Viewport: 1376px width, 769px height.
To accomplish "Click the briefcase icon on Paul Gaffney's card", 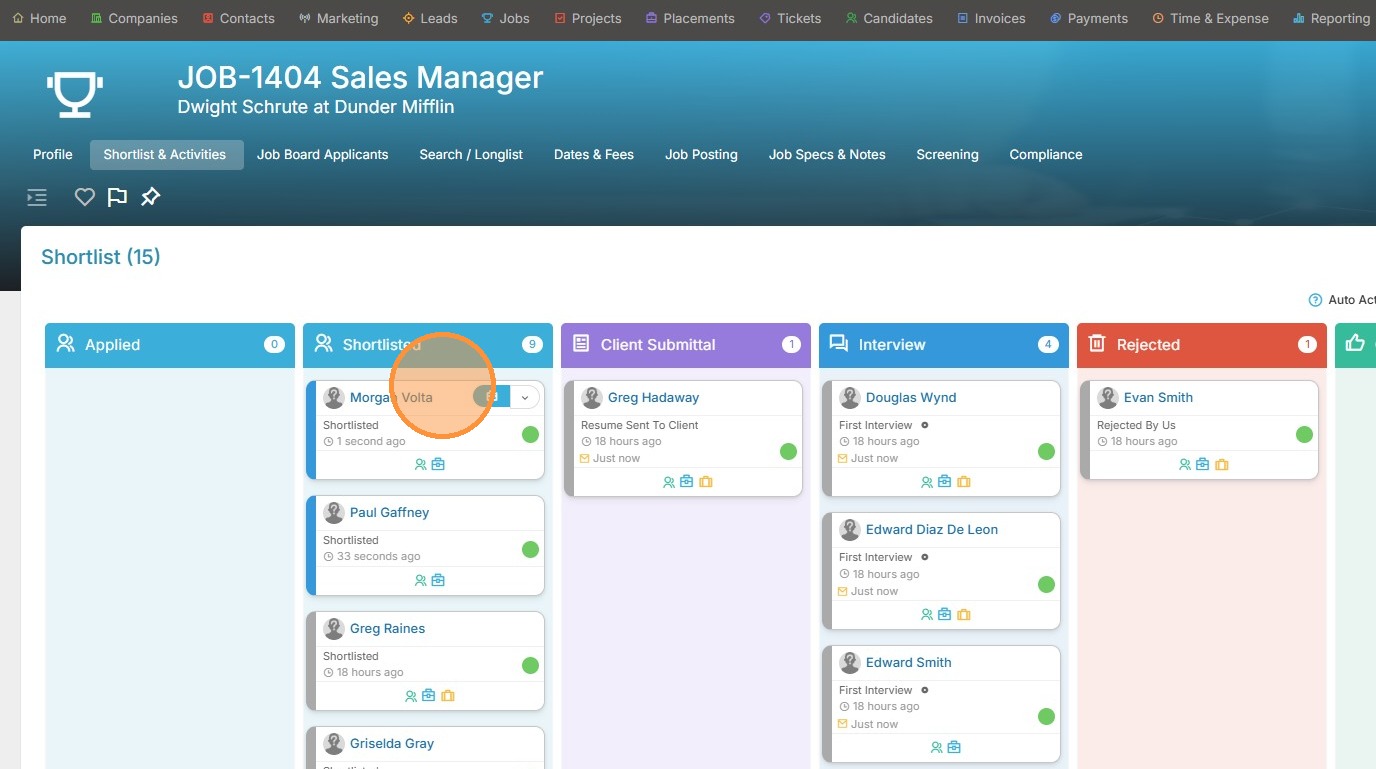I will 438,580.
